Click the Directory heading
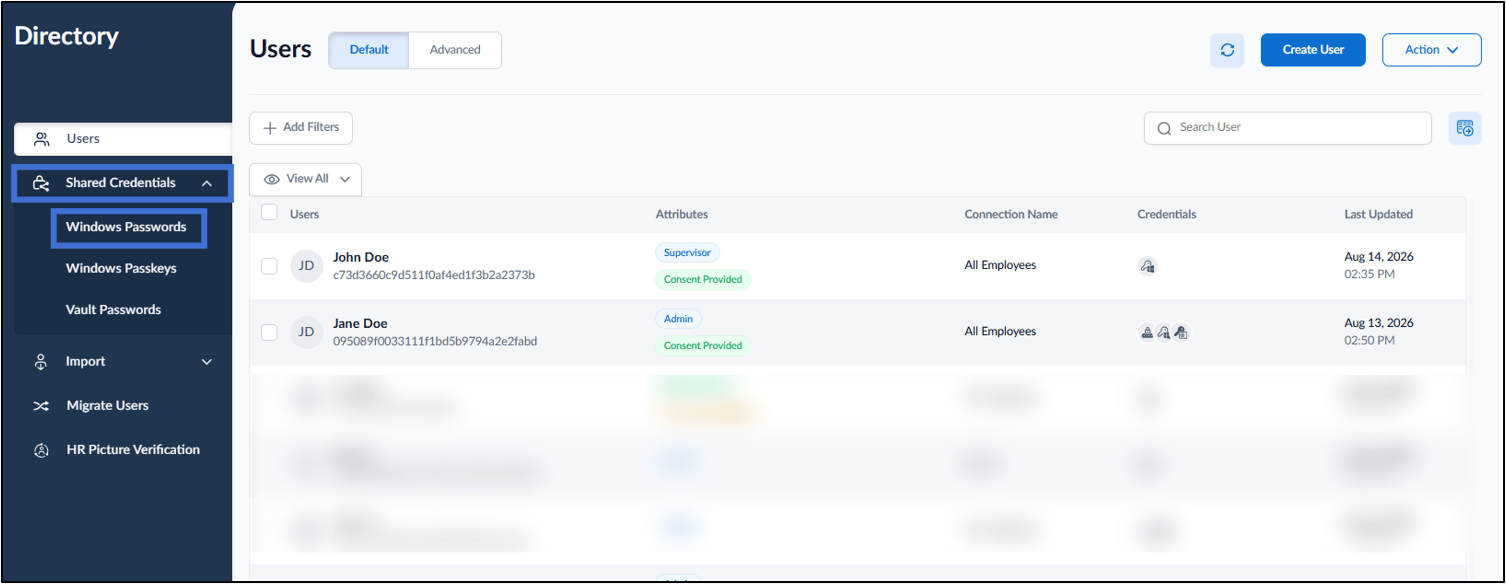This screenshot has height=584, width=1506. tap(67, 37)
